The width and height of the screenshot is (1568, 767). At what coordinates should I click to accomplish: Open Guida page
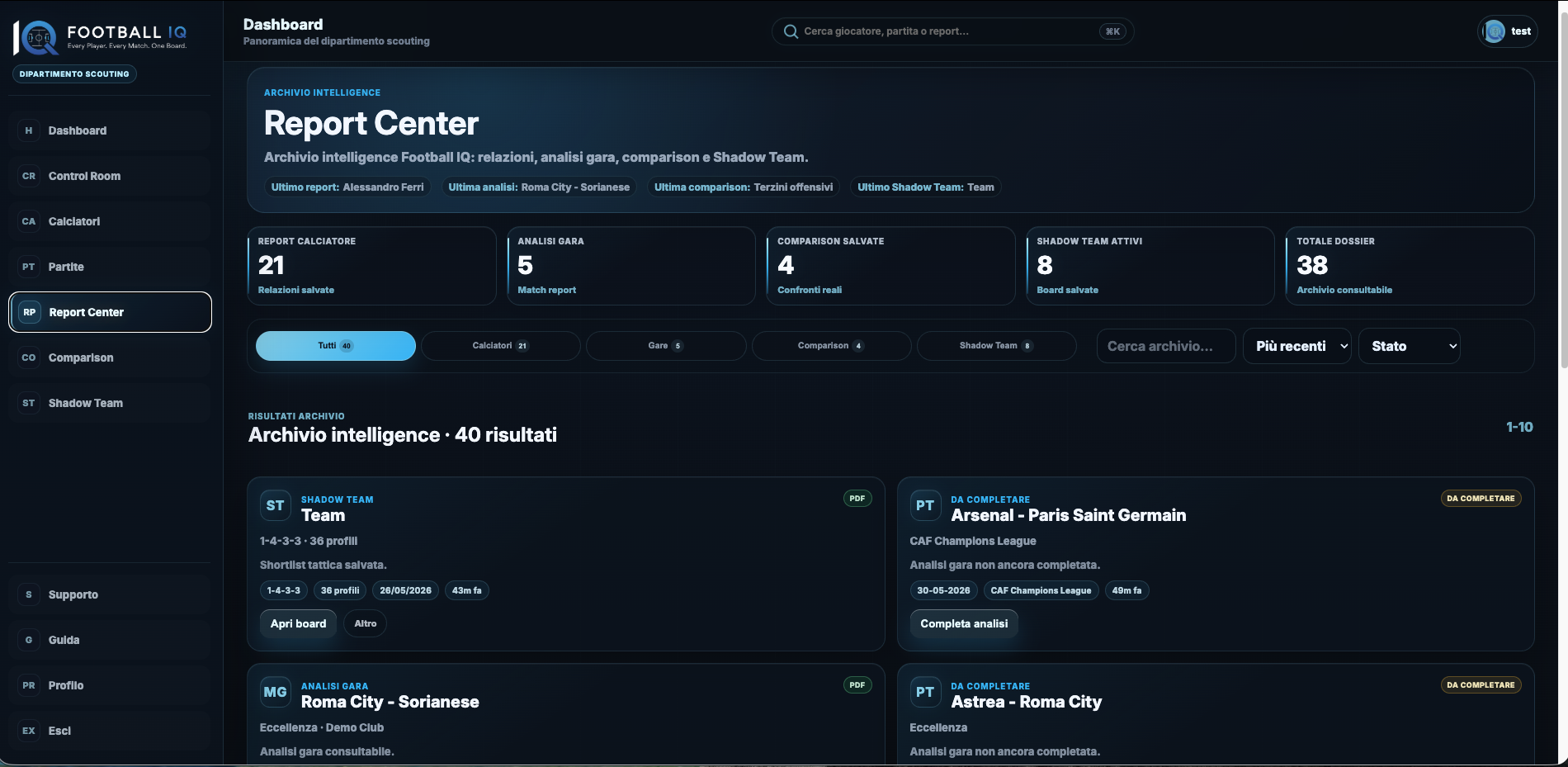[x=110, y=640]
